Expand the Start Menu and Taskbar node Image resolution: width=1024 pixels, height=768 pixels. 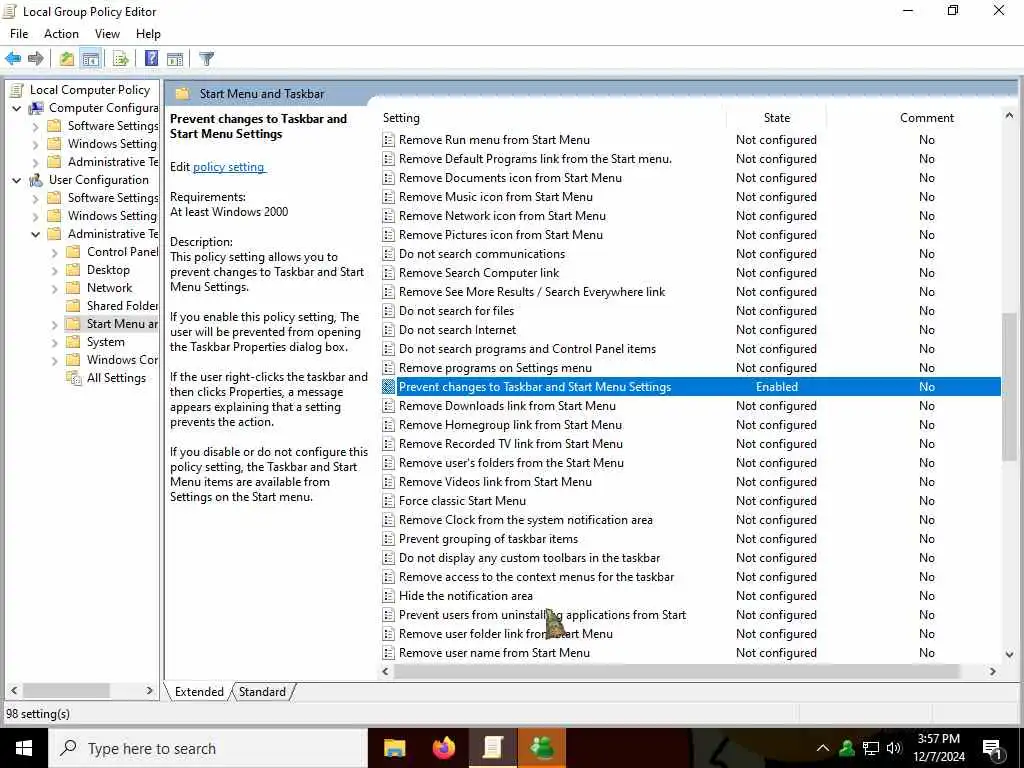tap(55, 324)
